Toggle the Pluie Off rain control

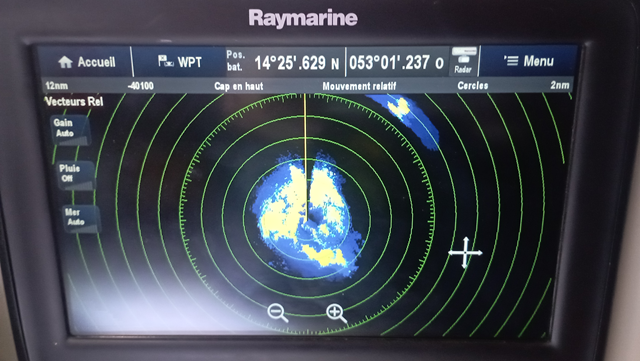click(75, 175)
